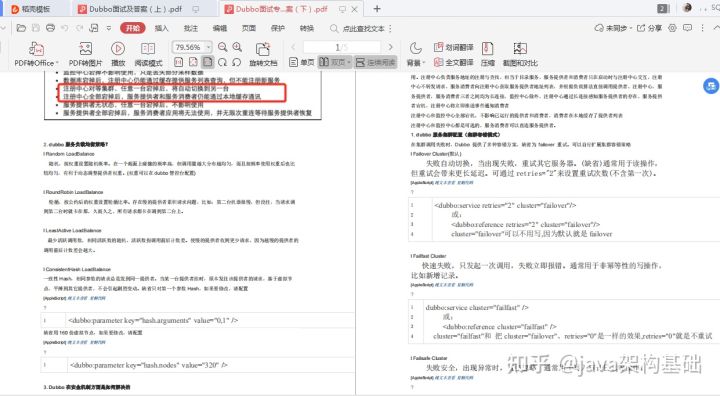This screenshot has height=396, width=720.
Task: Collapse the ribbon with the up chevron
Action: click(716, 28)
